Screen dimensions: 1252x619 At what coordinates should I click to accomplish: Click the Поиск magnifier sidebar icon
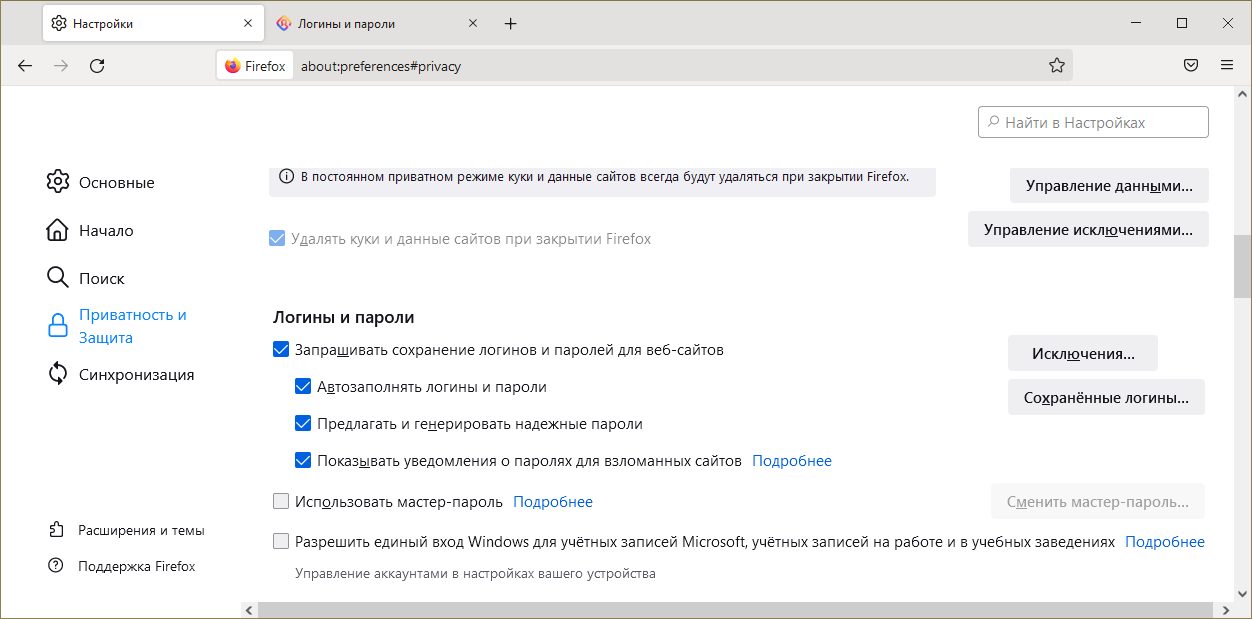point(57,278)
